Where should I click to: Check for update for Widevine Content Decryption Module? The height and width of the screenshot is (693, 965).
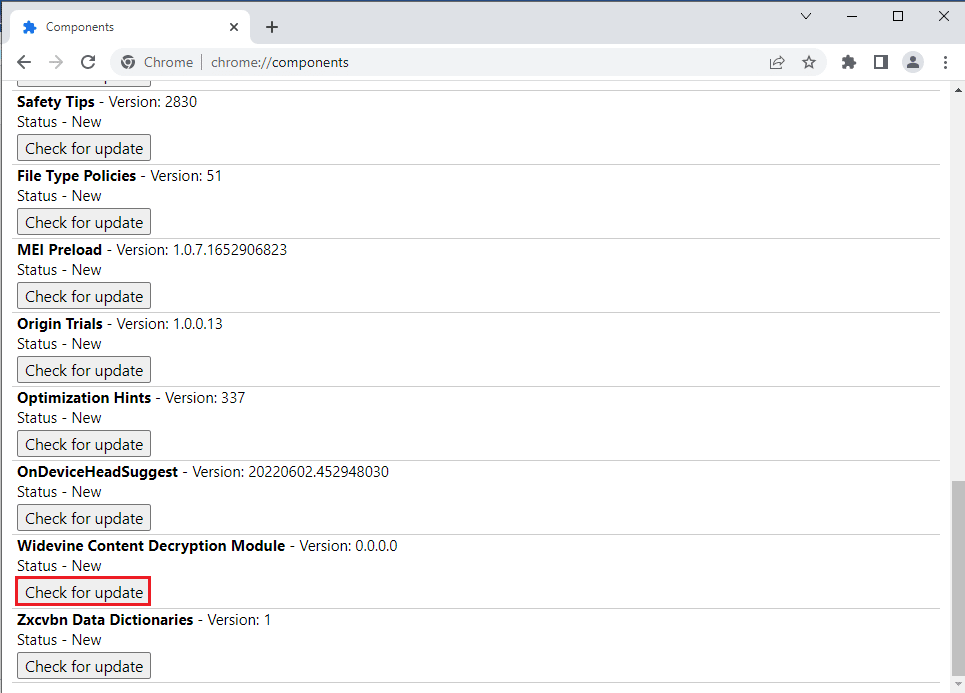tap(84, 592)
